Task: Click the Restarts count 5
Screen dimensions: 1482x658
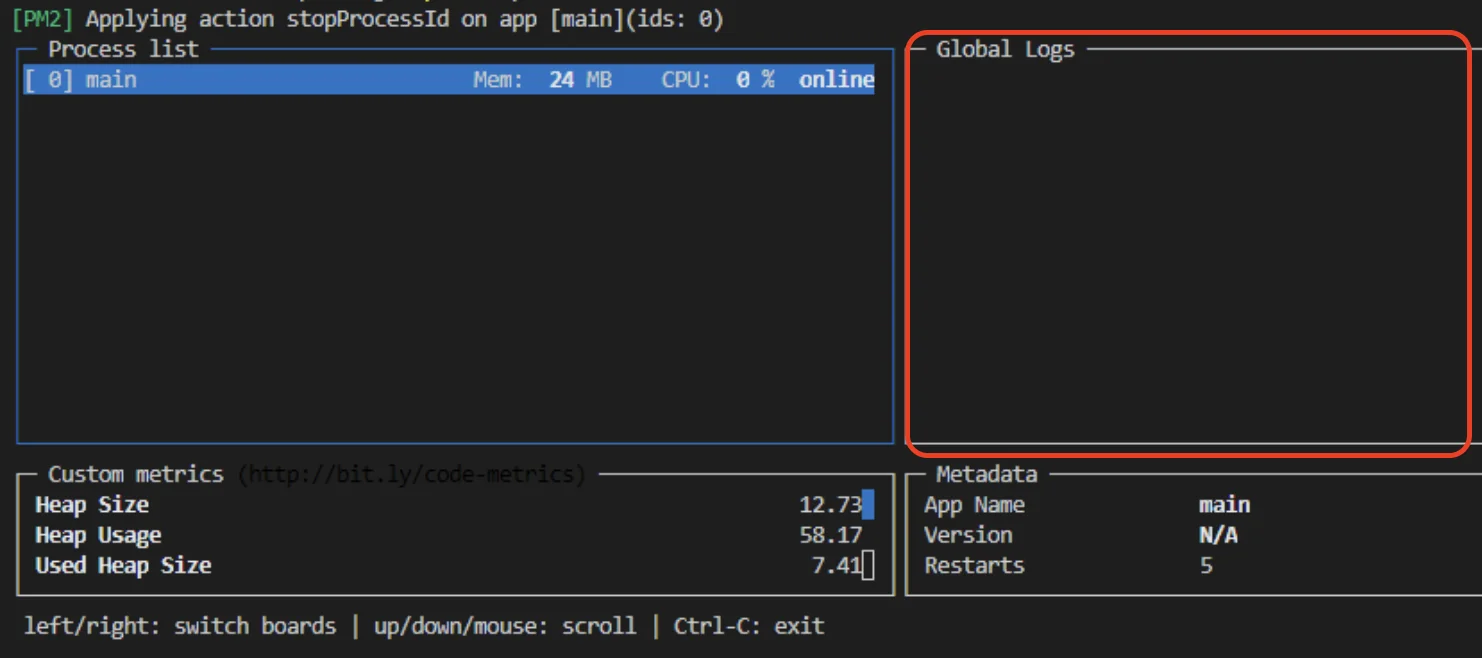Action: pos(1206,566)
